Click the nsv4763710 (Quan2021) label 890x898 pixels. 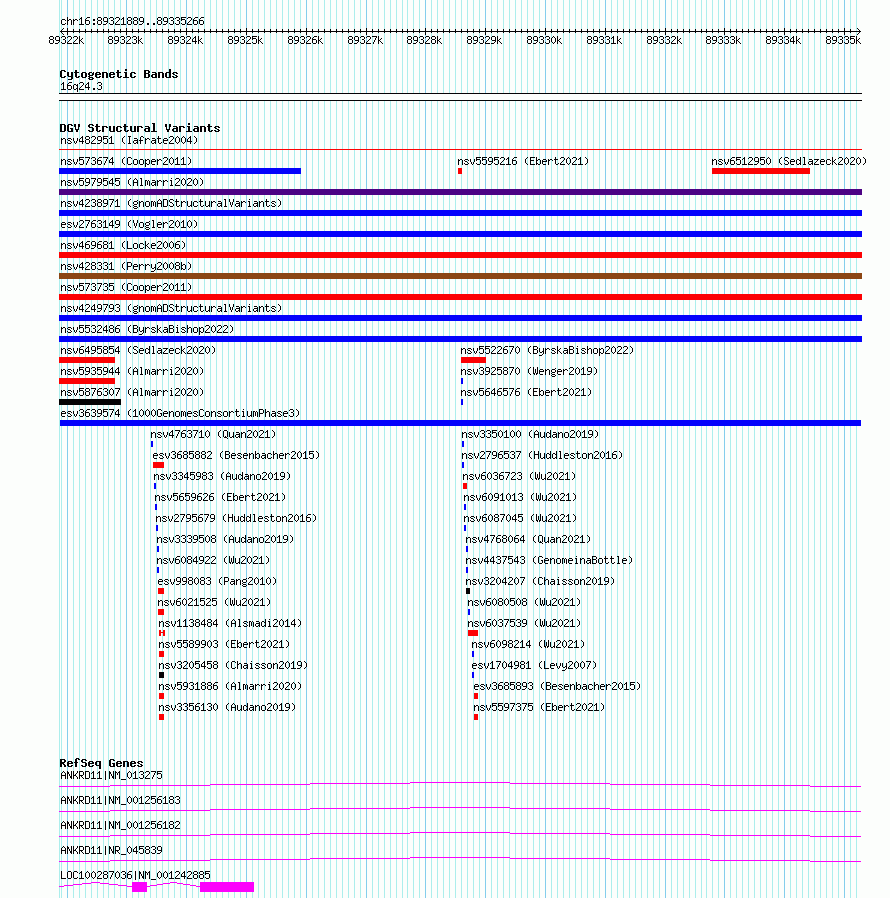213,434
